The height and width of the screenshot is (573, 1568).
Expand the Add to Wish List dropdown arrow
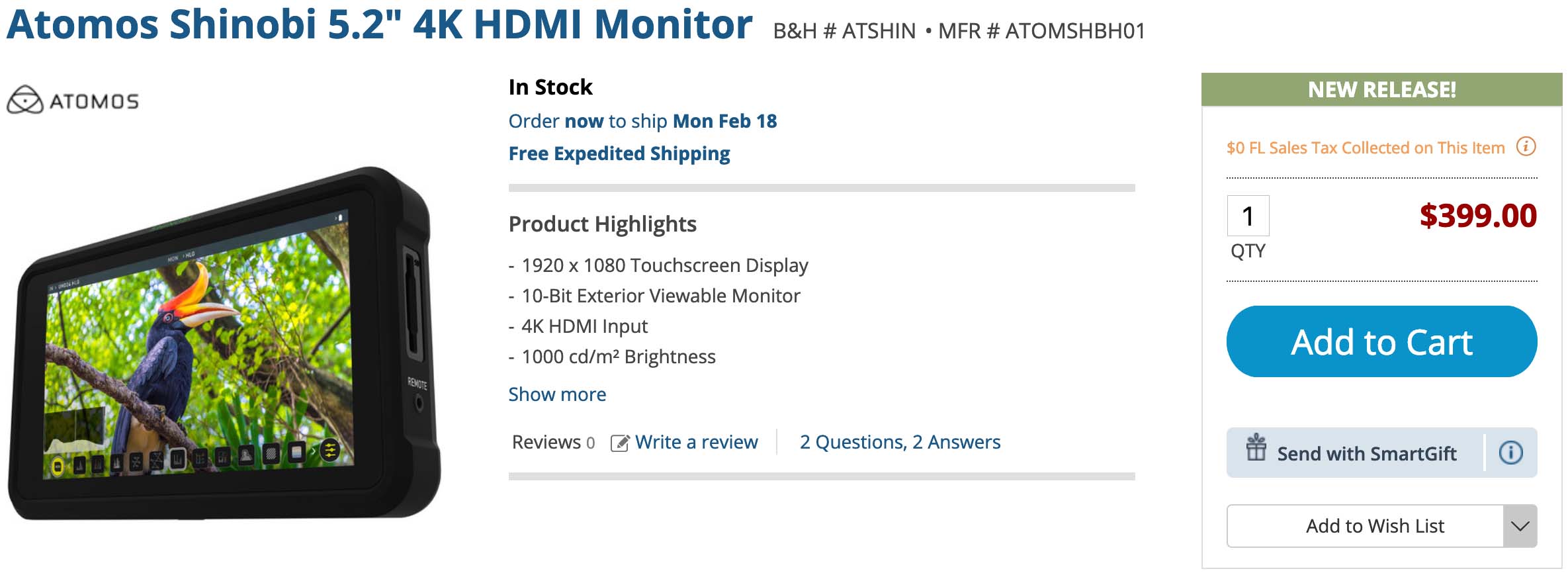tap(1520, 527)
